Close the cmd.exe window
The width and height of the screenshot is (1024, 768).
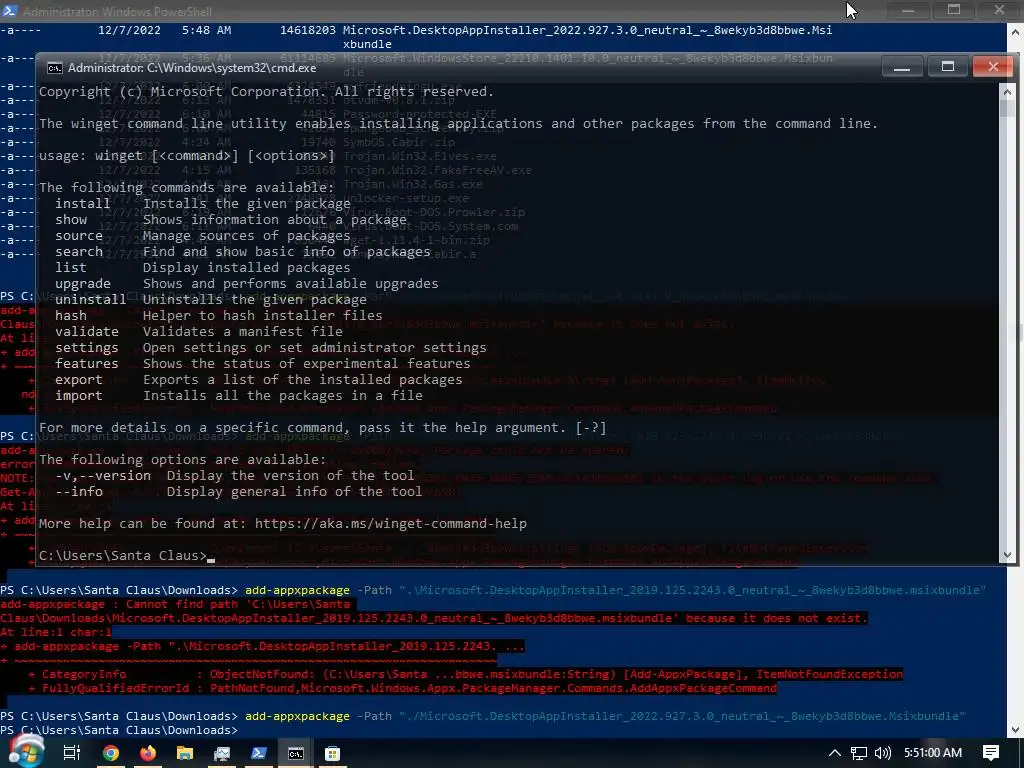(x=993, y=67)
